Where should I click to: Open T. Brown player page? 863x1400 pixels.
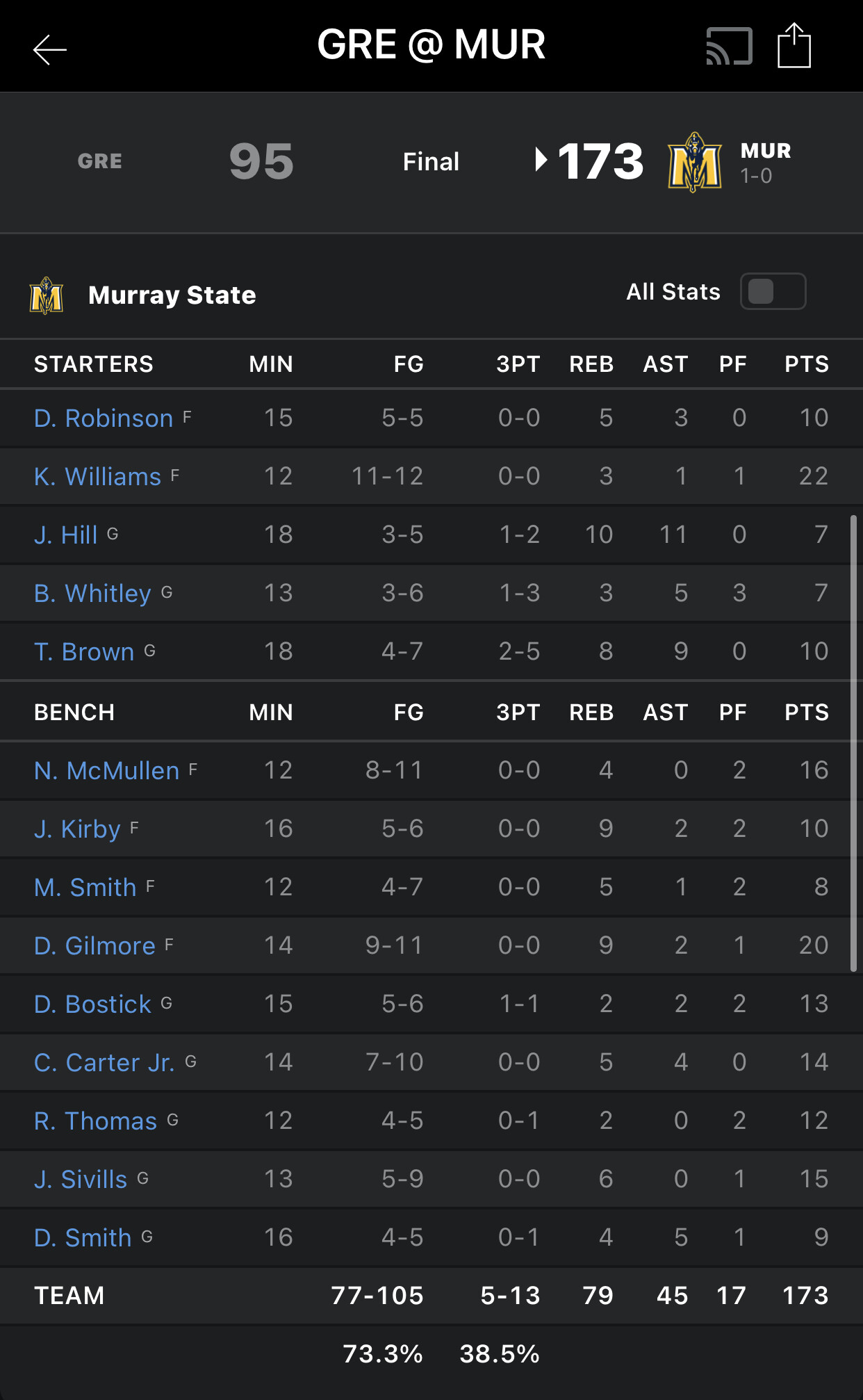click(84, 652)
